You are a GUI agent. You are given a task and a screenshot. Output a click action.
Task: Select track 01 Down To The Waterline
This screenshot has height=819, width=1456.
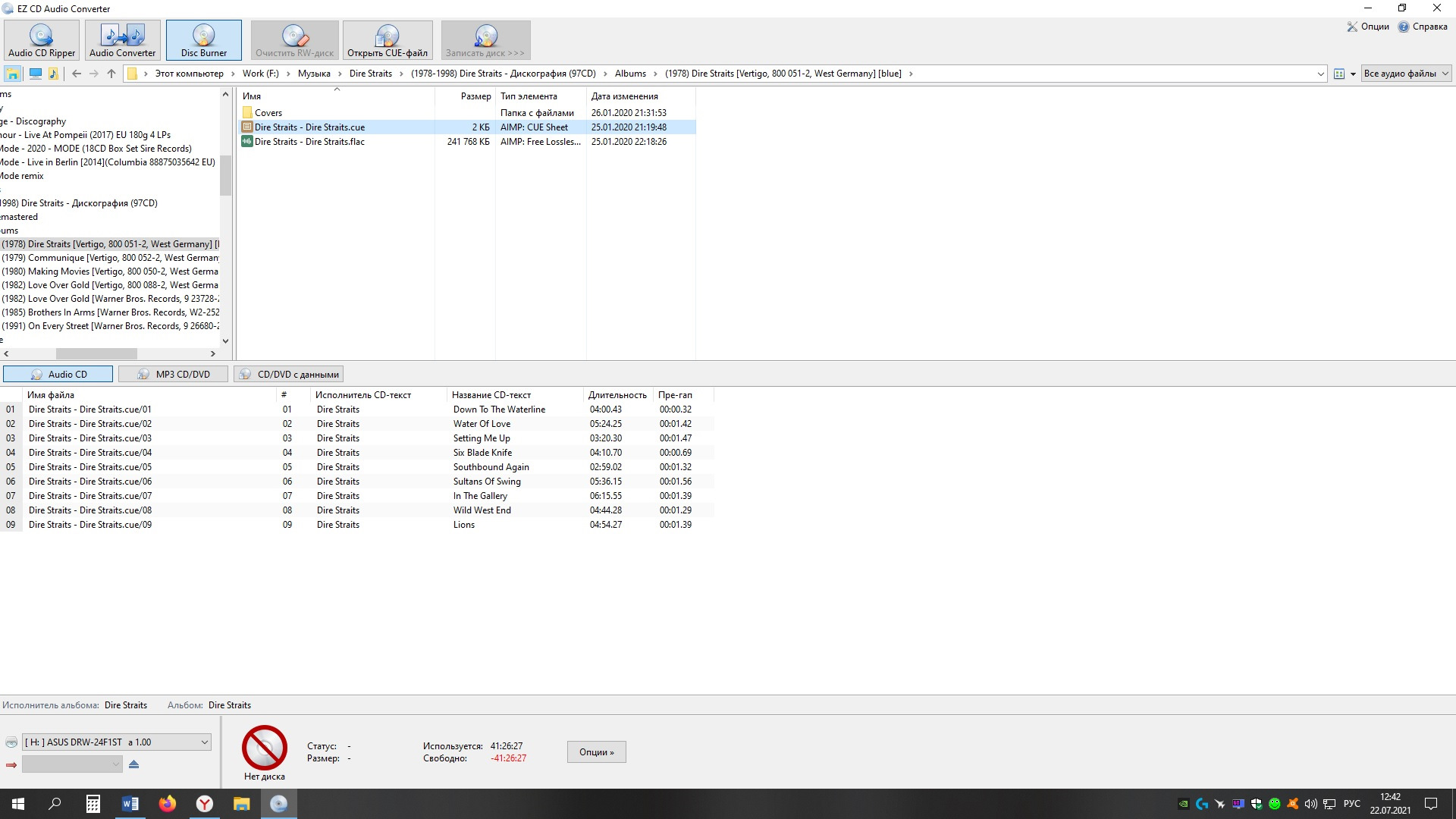click(x=357, y=409)
